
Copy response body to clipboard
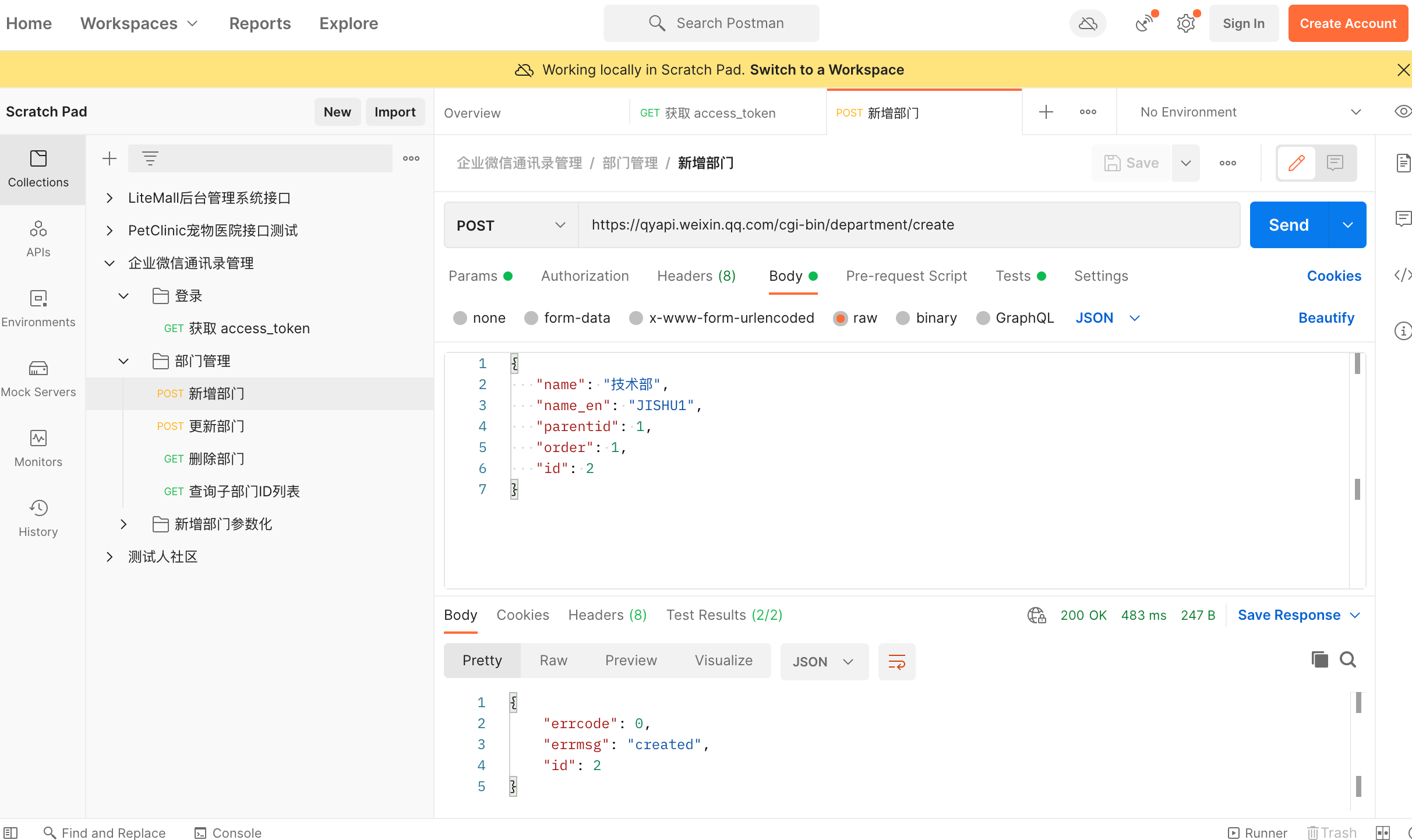pos(1319,659)
